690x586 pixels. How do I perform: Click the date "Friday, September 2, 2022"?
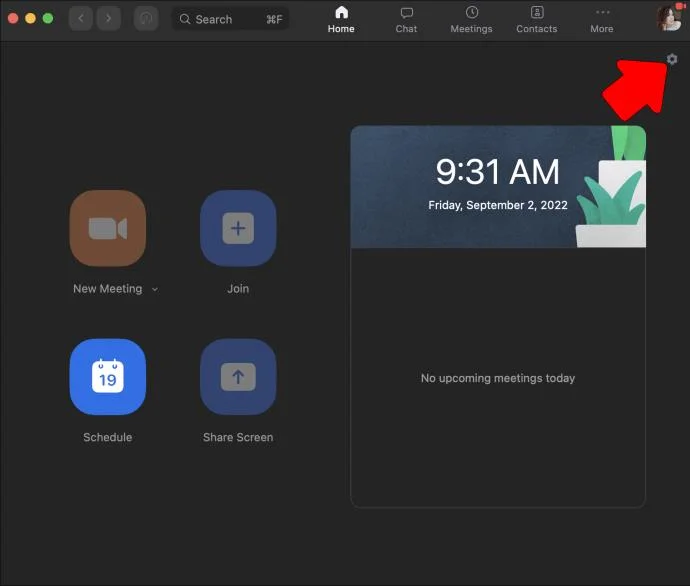coord(498,205)
